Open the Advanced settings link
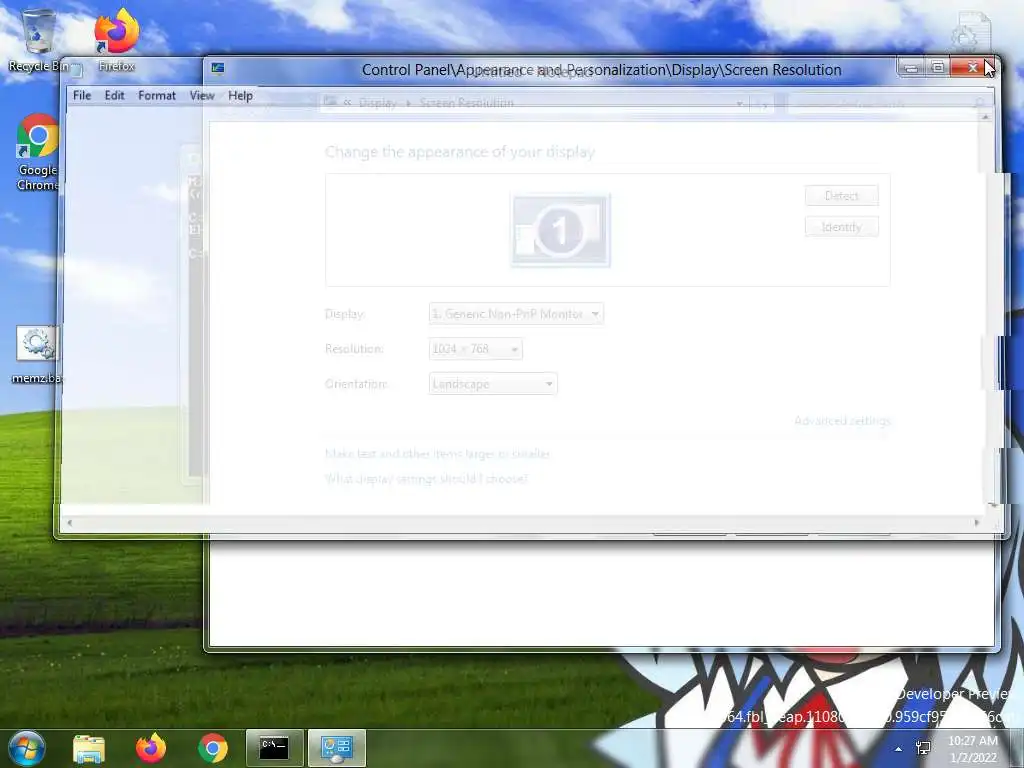Image resolution: width=1024 pixels, height=768 pixels. (842, 421)
